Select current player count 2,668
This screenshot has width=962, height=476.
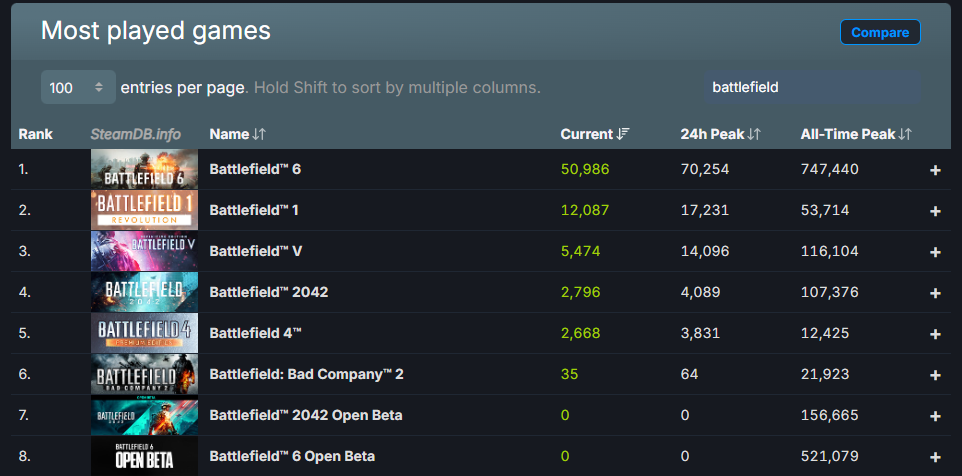pyautogui.click(x=580, y=333)
